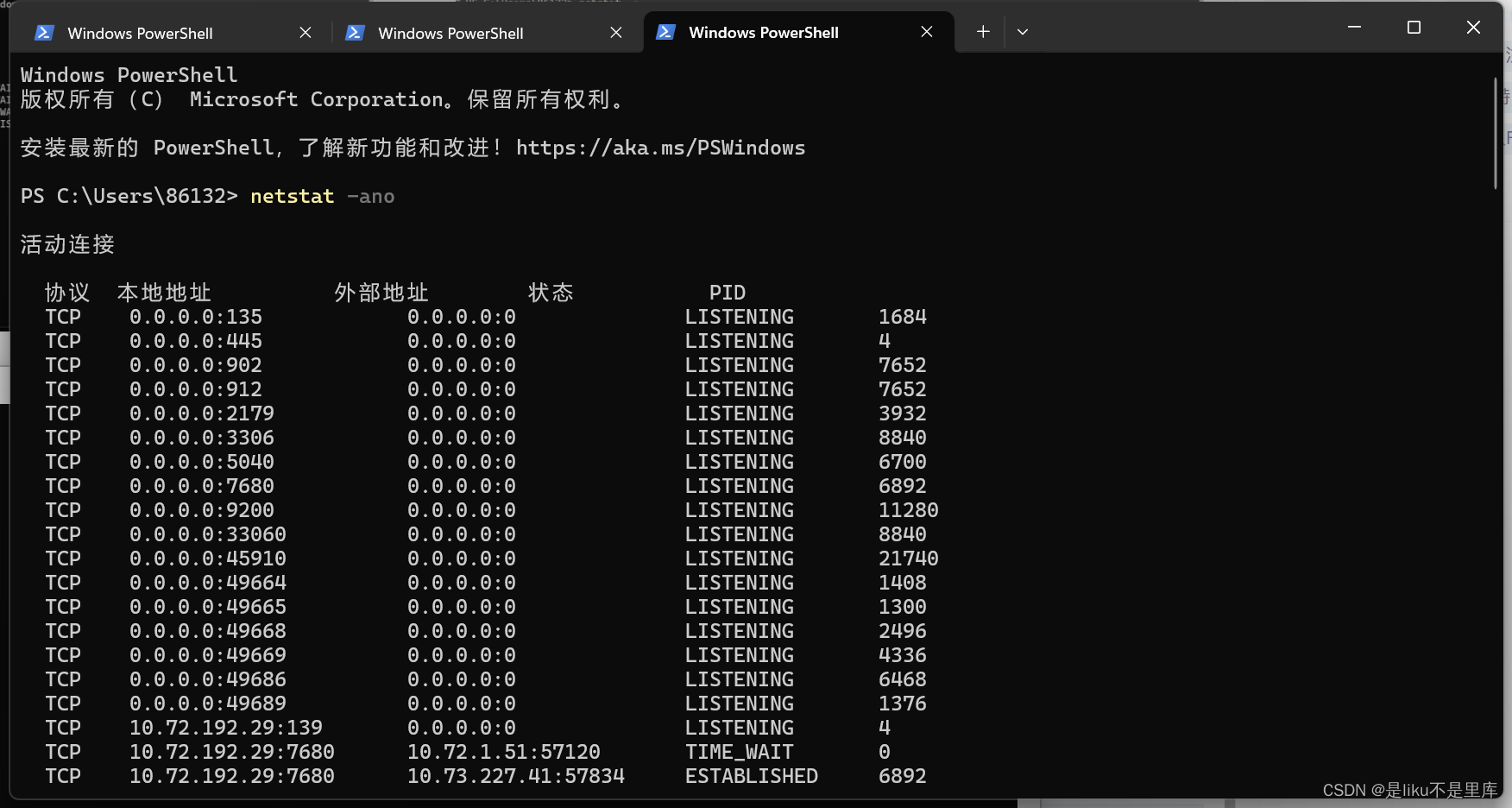
Task: Click PowerShell icon on first tab
Action: [44, 33]
